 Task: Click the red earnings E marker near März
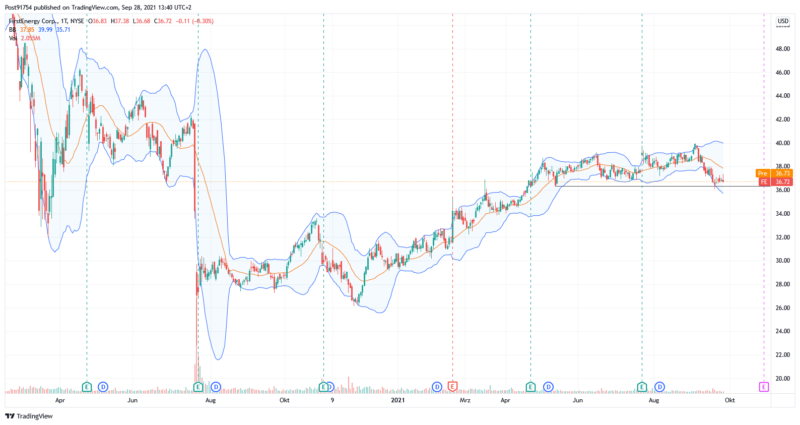coord(453,386)
